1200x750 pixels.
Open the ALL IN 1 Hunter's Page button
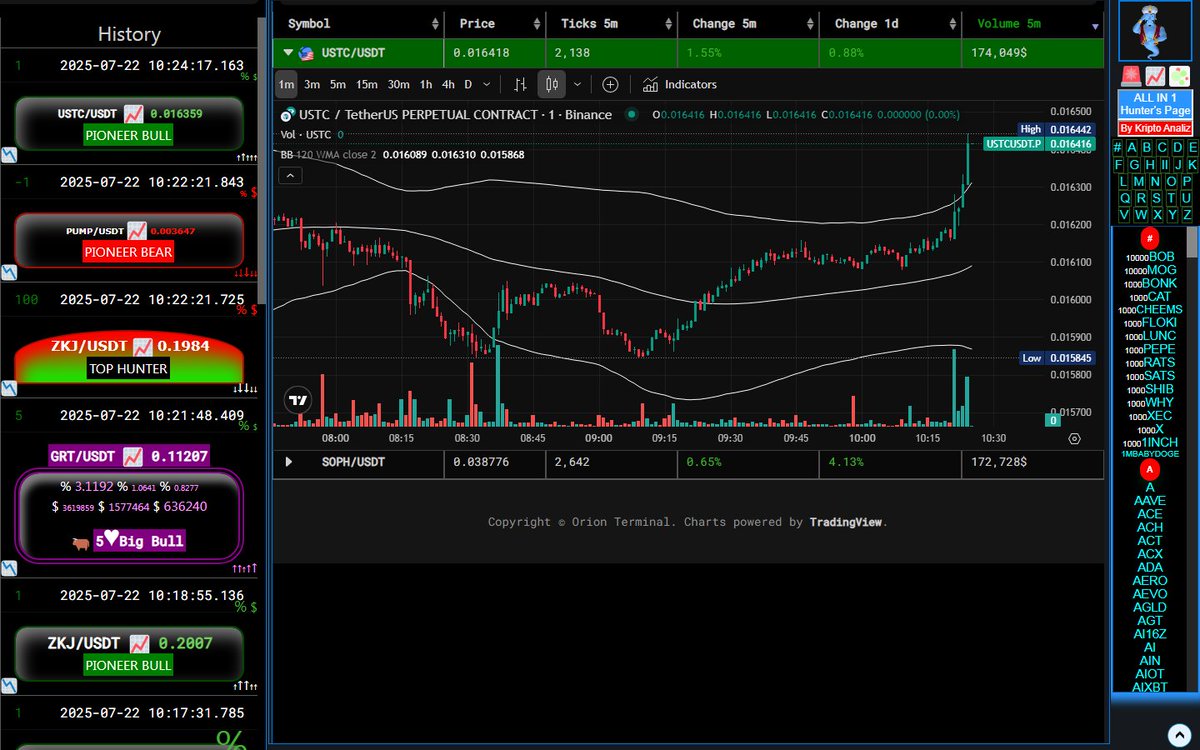point(1155,104)
